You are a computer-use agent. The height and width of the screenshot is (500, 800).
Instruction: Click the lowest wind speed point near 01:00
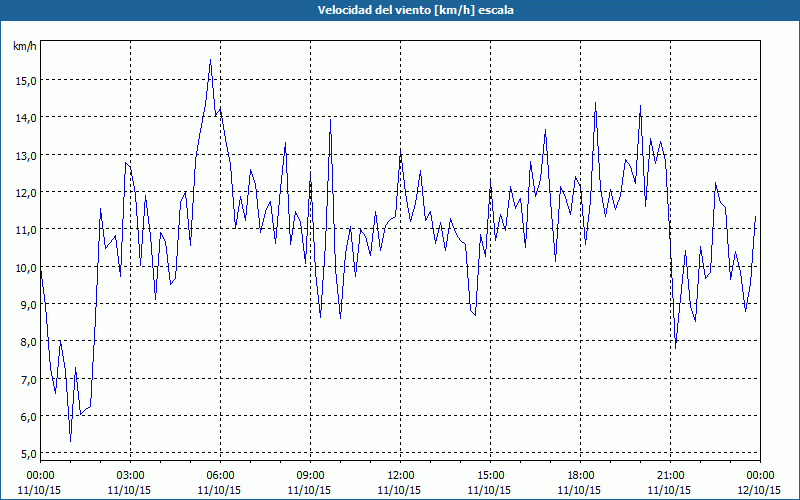70,441
